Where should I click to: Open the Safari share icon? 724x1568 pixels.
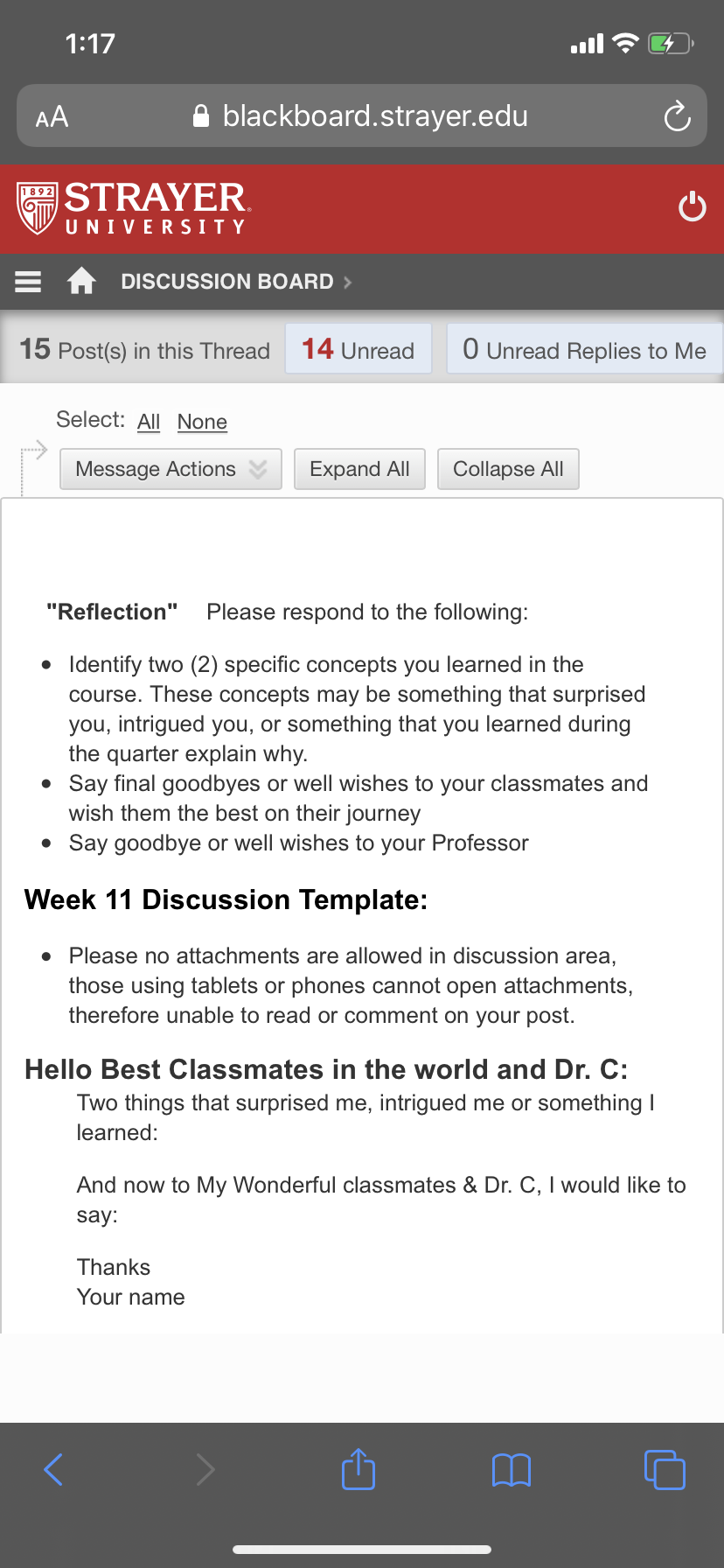[359, 1468]
